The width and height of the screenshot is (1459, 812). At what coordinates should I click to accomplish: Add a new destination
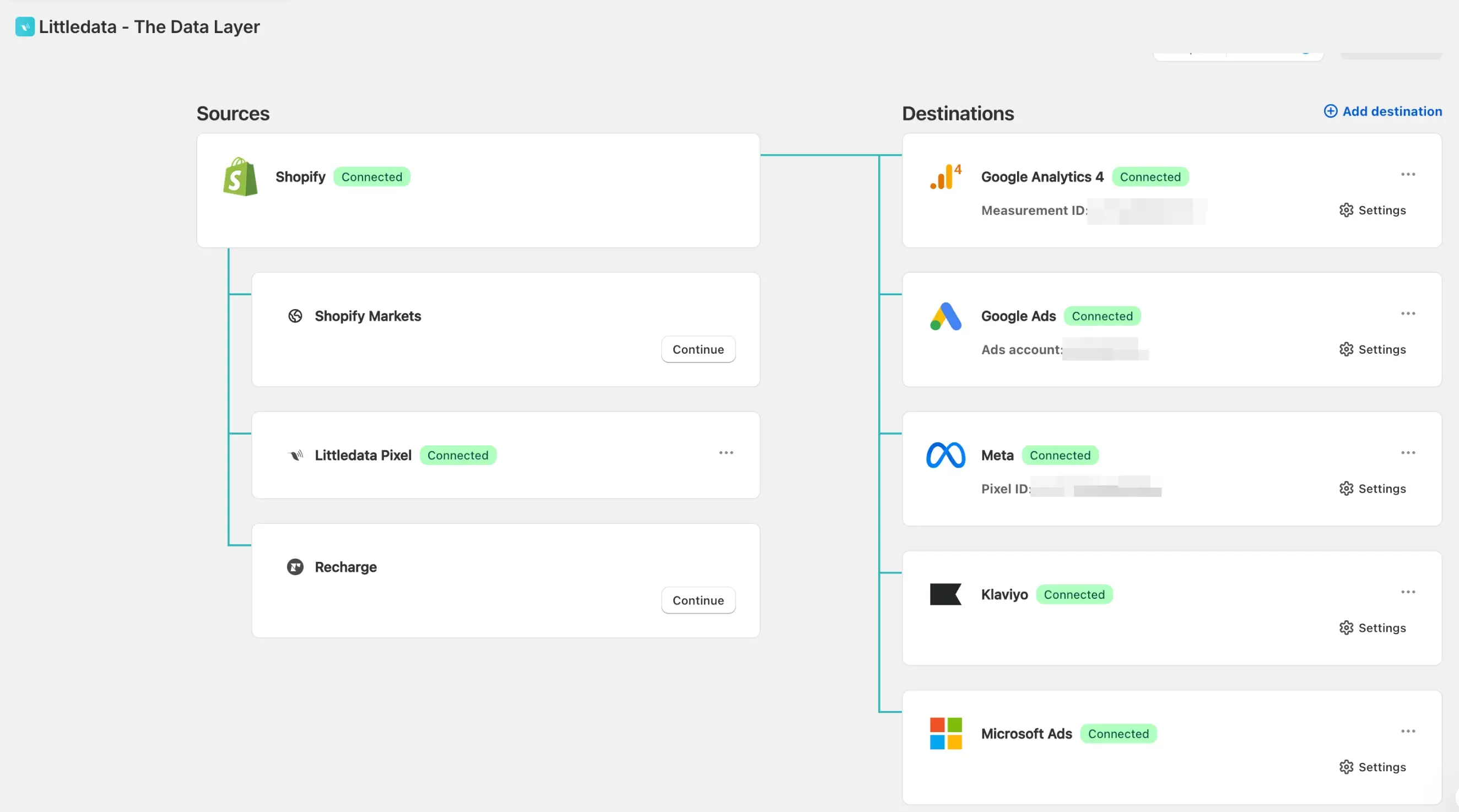[x=1382, y=111]
